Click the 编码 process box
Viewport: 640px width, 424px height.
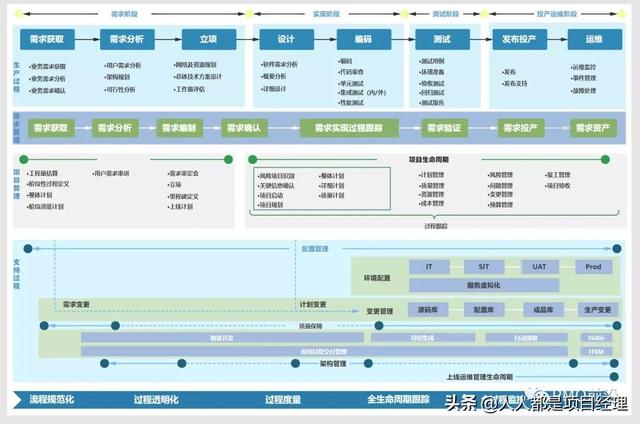pos(364,39)
